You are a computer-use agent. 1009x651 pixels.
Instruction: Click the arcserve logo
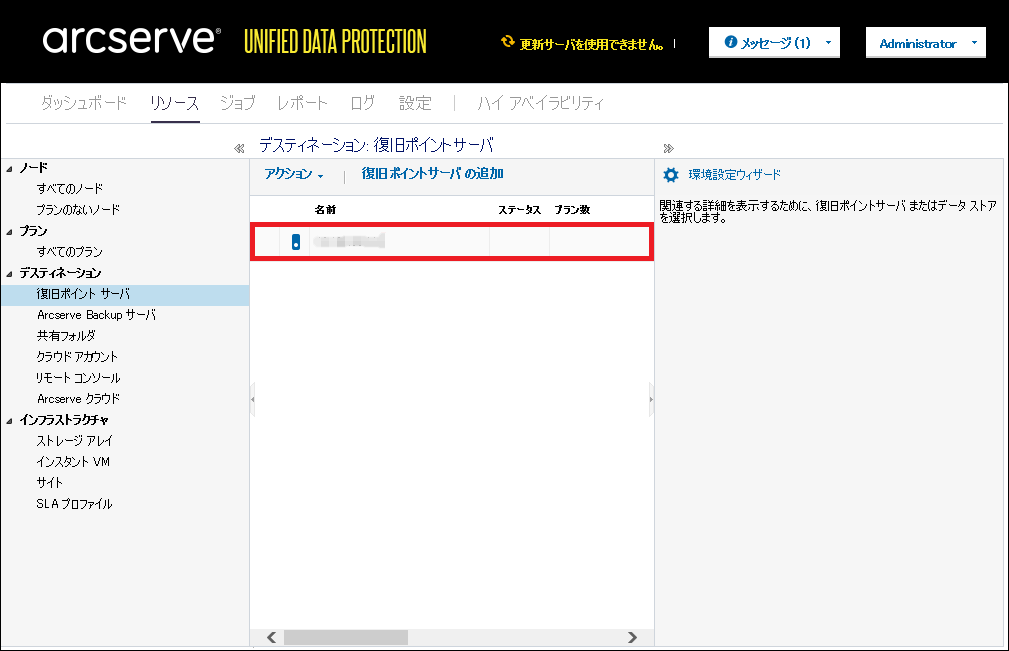[x=131, y=40]
